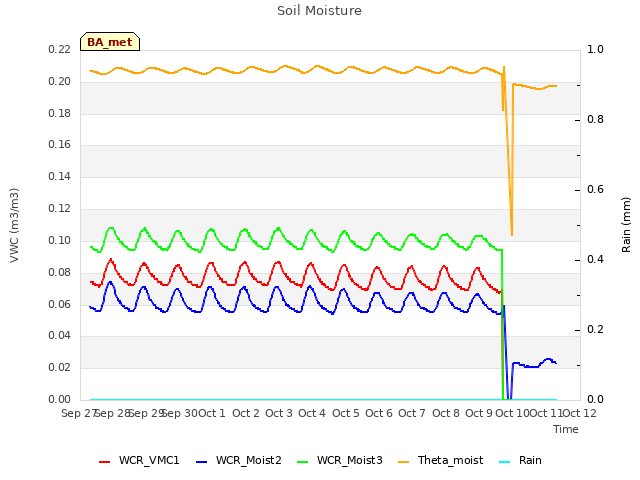Viewport: 640px width, 480px height.
Task: Click the 0.02 VWC axis value
Action: point(60,368)
